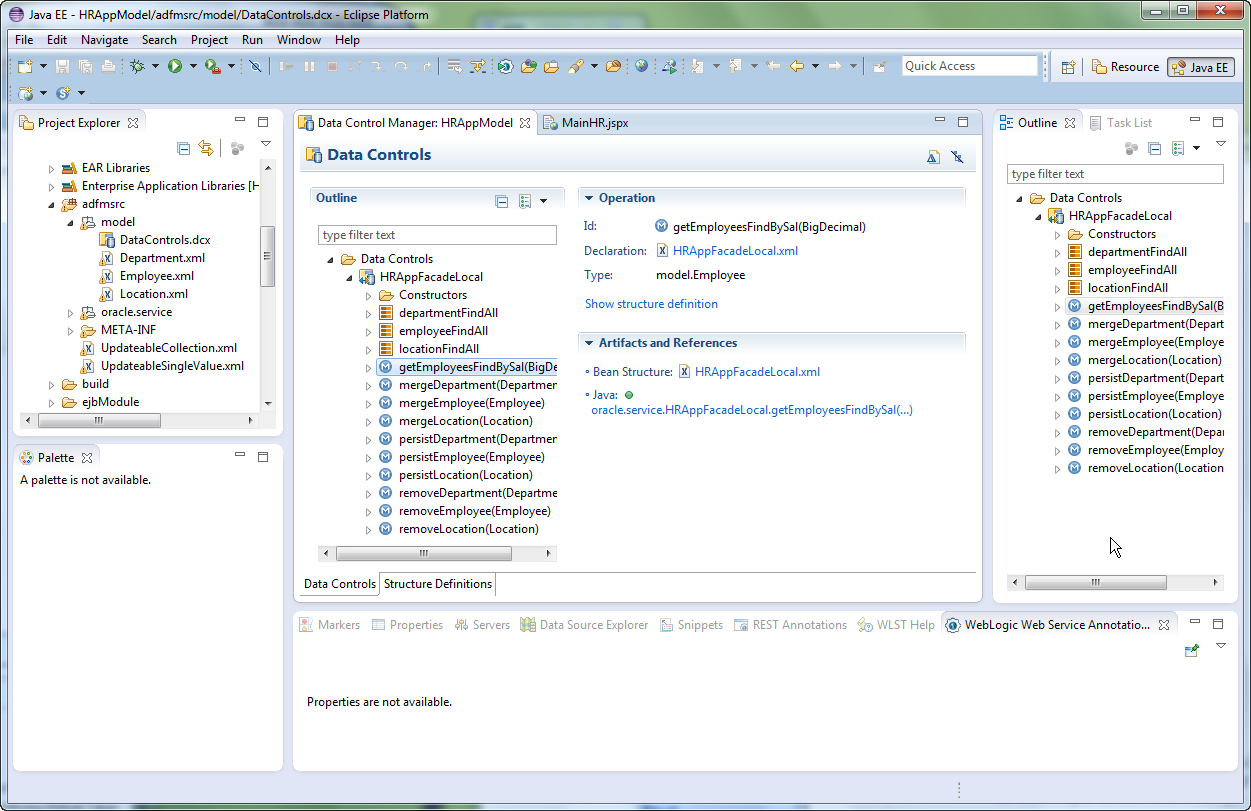Screen dimensions: 1251x811
Task: Select Employee.xml in Project Explorer
Action: (146, 276)
